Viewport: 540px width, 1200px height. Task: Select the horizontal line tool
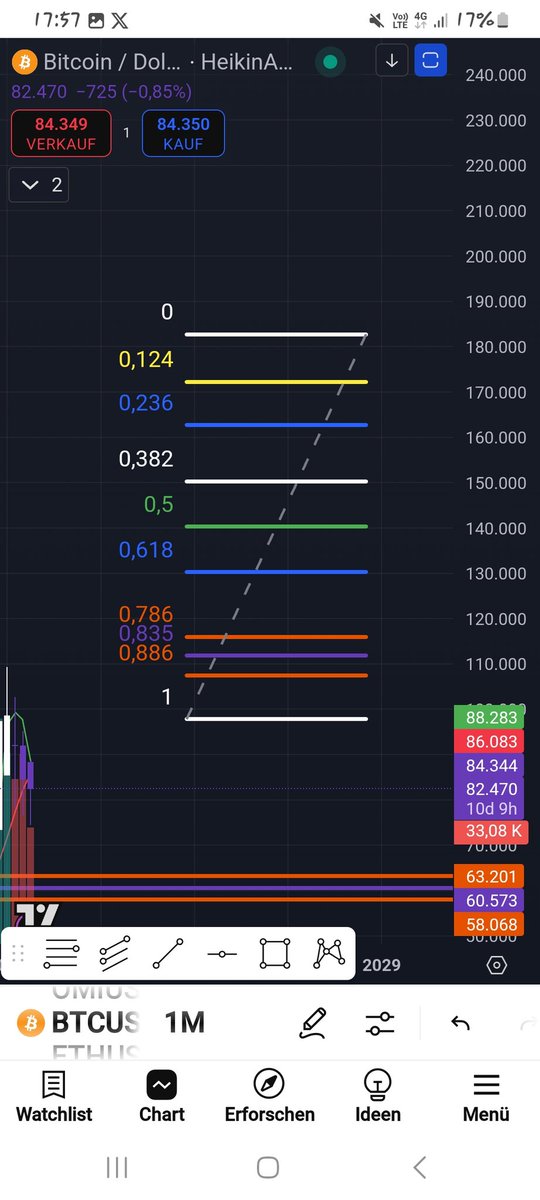coord(222,954)
